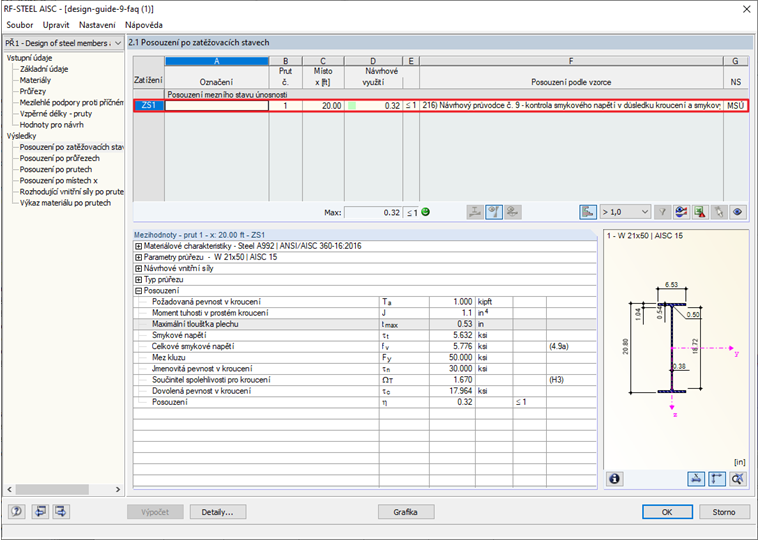The width and height of the screenshot is (760, 540).
Task: Click the green smiley status icon
Action: (426, 212)
